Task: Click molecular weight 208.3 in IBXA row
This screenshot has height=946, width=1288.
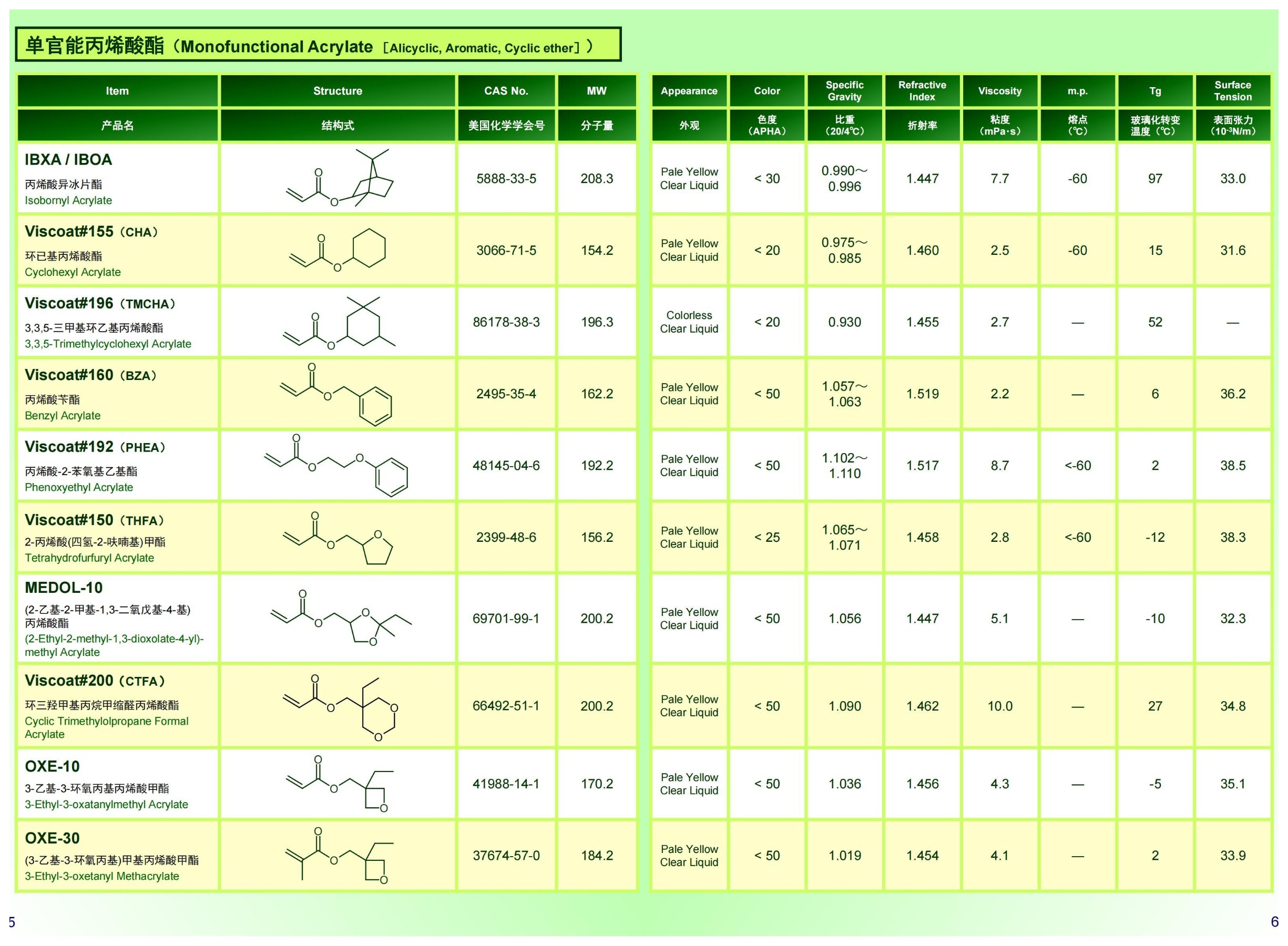Action: pos(597,179)
